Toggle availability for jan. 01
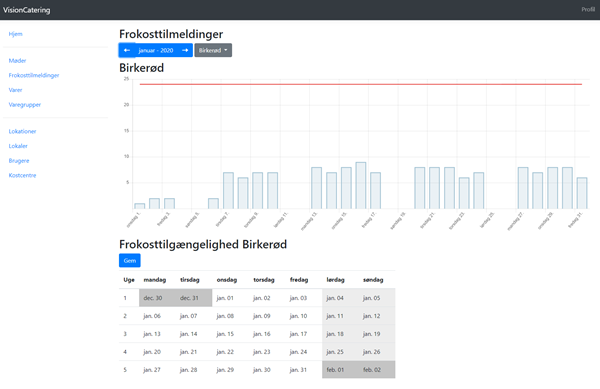 (230, 298)
